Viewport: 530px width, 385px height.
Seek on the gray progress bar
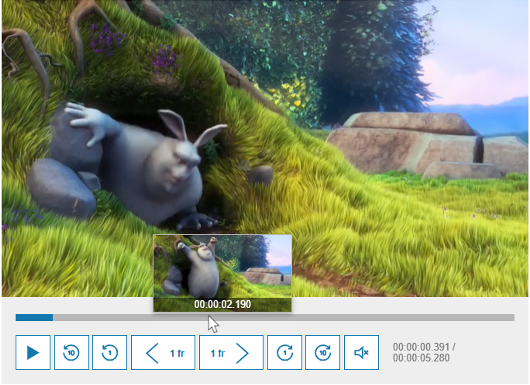[265, 317]
